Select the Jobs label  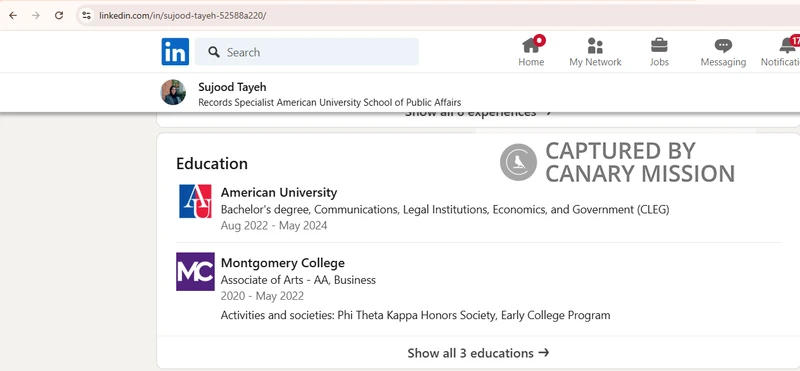659,62
